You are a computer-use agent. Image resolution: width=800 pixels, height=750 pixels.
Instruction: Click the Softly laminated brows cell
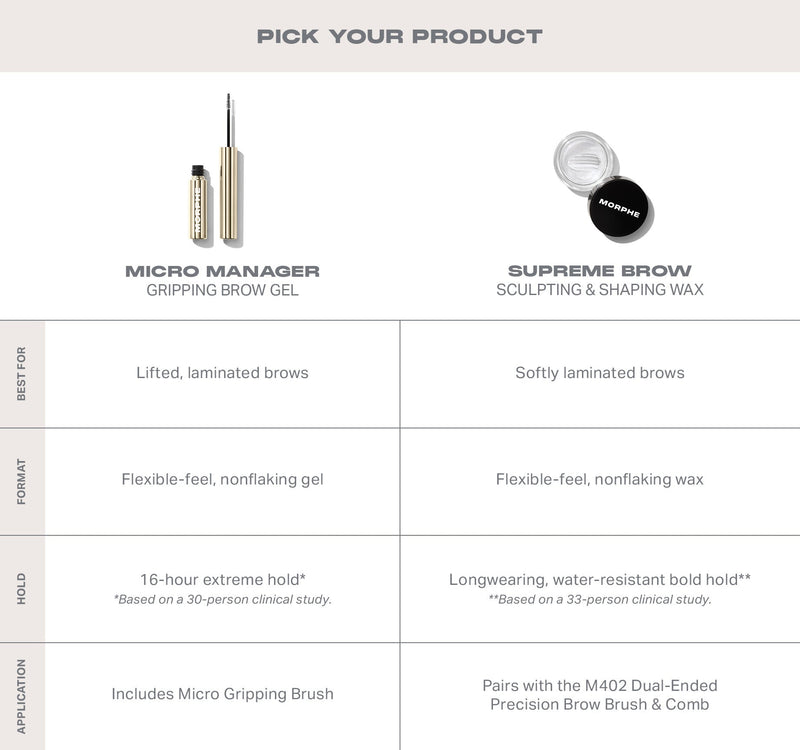click(x=600, y=373)
